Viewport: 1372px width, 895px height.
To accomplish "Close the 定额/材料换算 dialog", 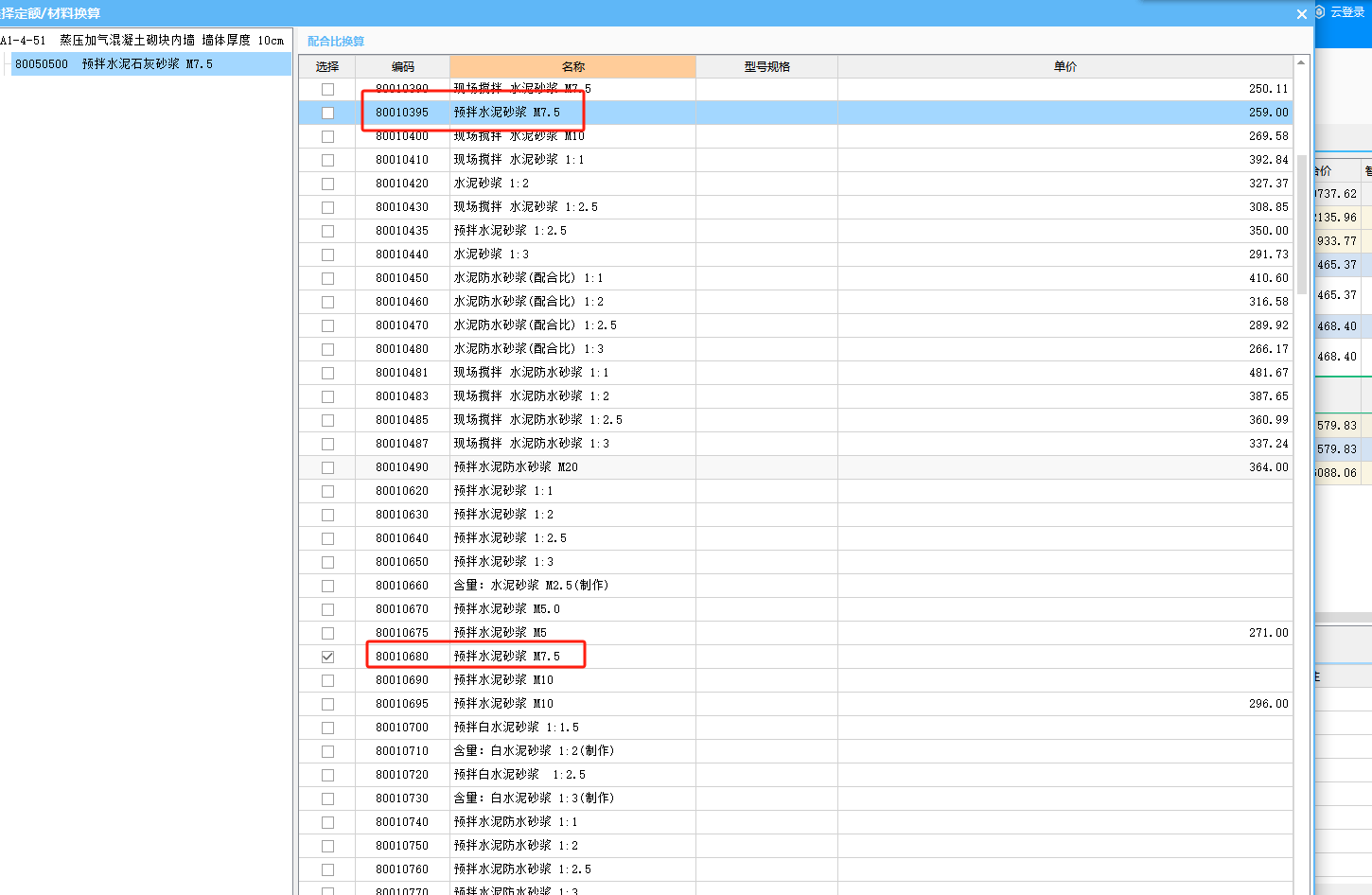I will 1301,13.
